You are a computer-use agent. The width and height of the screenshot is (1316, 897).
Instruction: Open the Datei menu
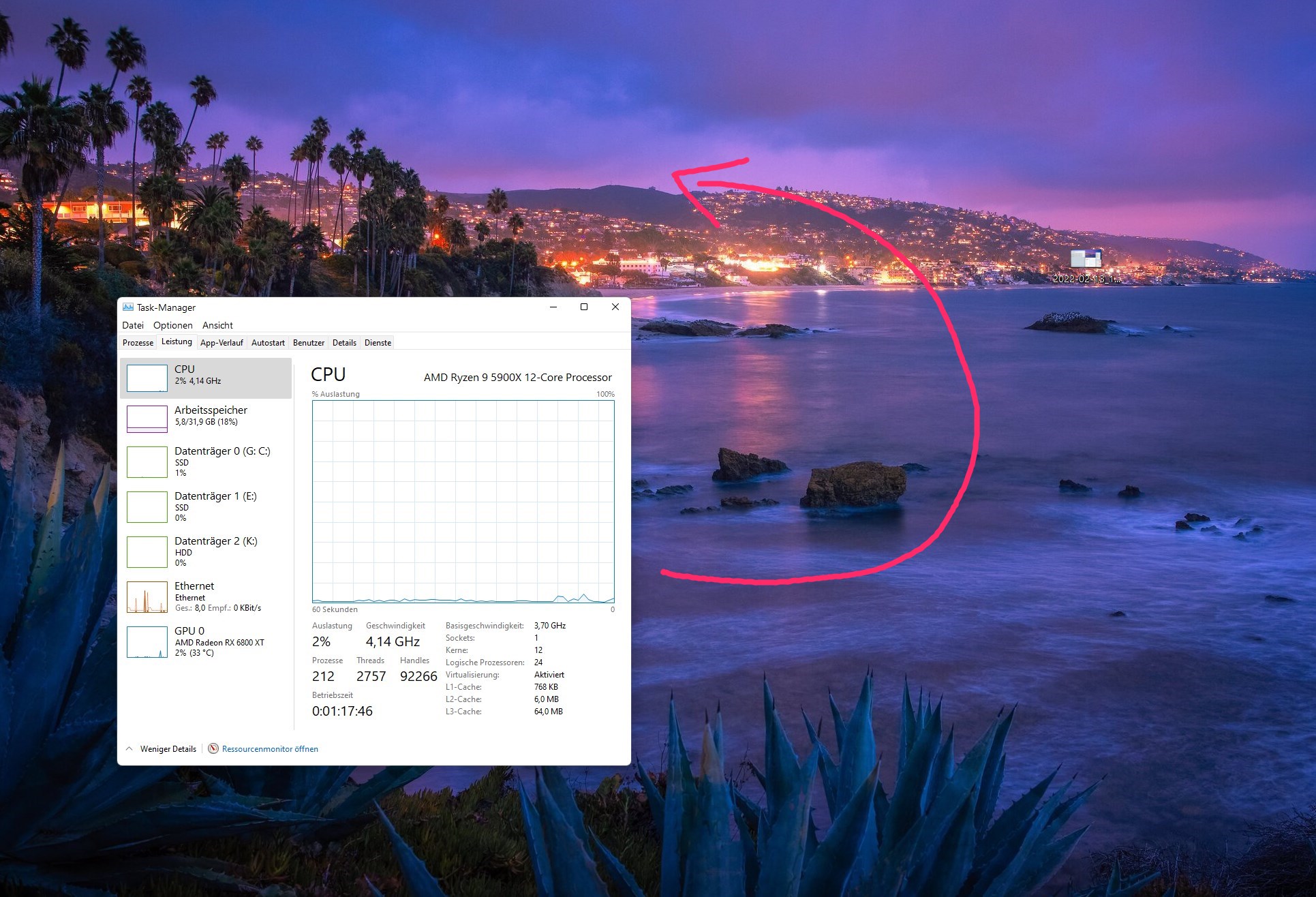pos(133,325)
